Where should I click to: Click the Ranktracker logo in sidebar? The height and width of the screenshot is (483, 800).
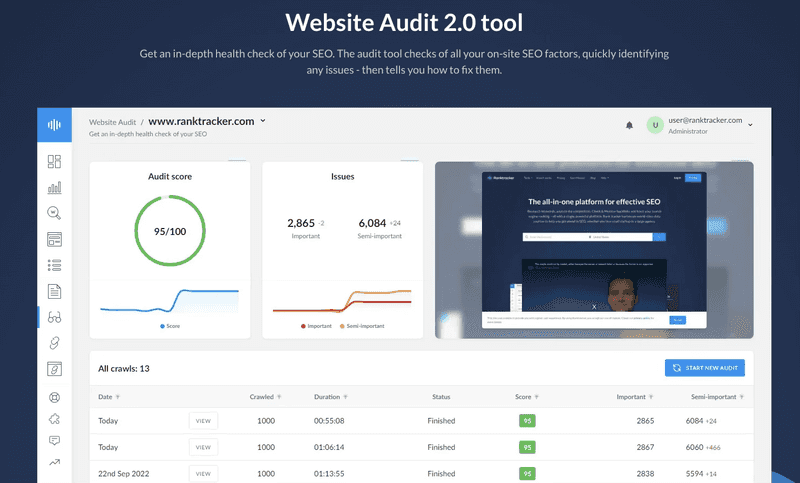click(54, 124)
